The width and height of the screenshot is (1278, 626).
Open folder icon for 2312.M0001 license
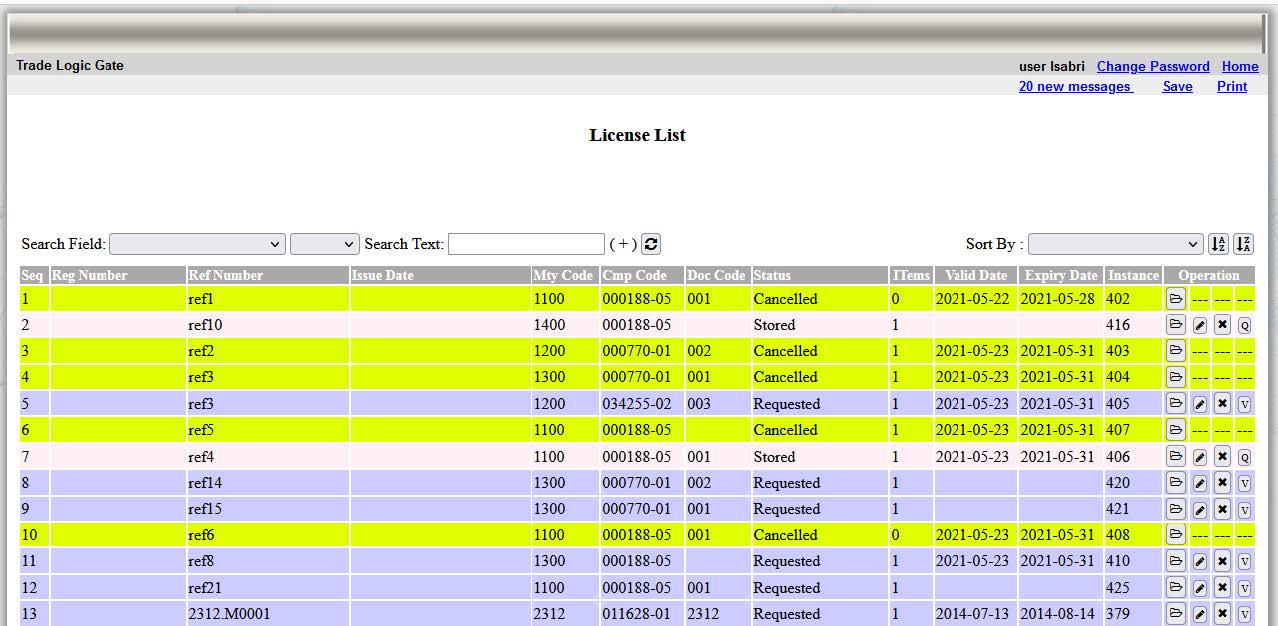pyautogui.click(x=1176, y=614)
